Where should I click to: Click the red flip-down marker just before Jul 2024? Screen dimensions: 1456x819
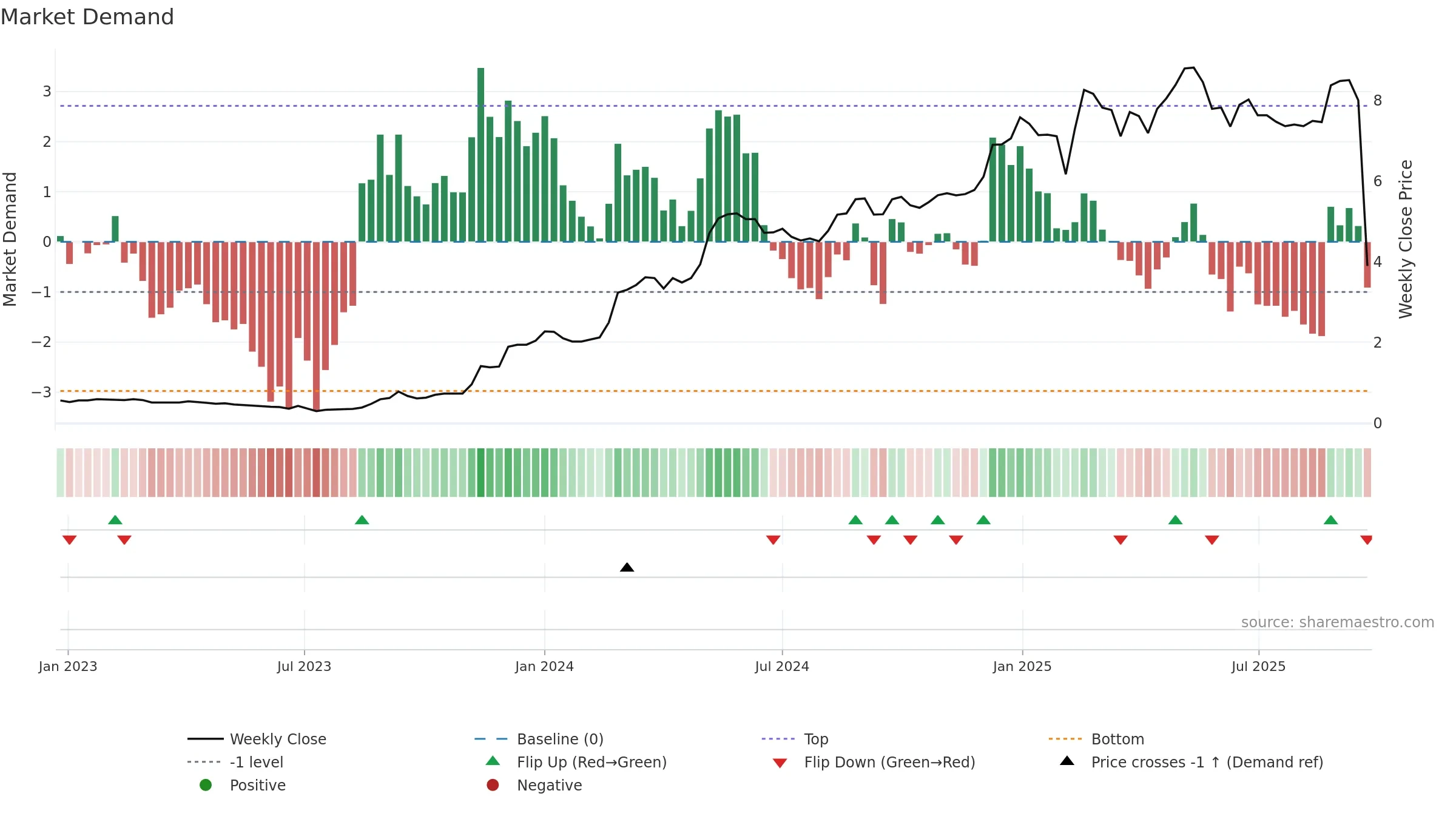pos(773,540)
